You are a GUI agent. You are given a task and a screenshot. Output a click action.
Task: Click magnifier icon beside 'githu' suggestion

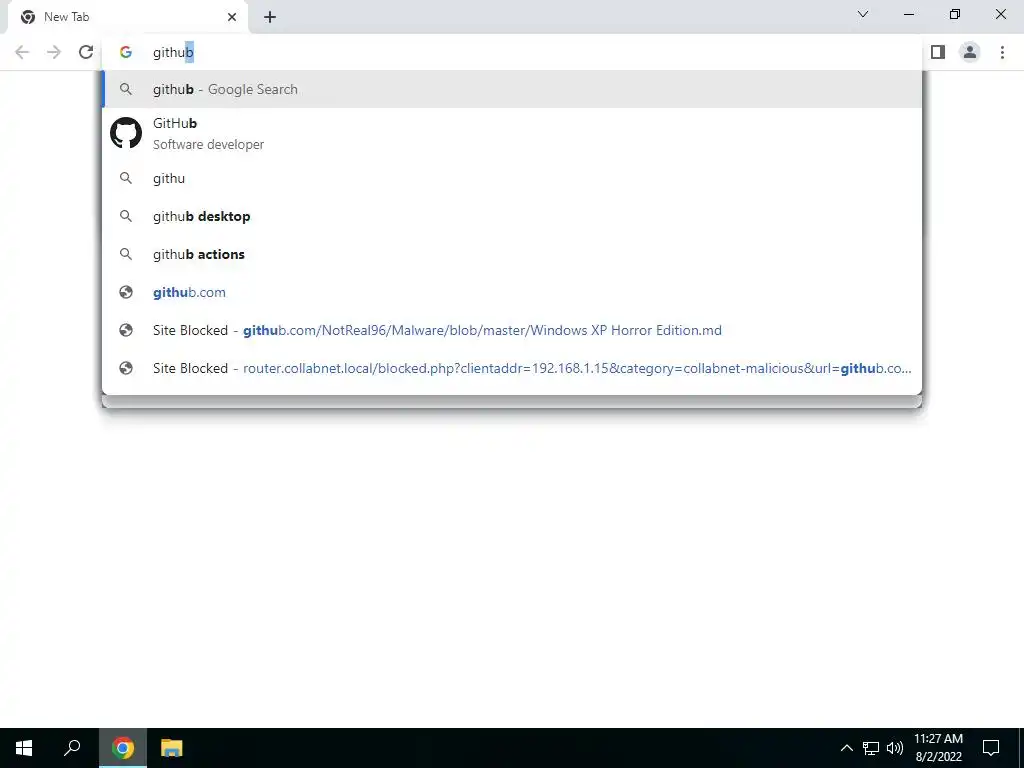(x=126, y=178)
